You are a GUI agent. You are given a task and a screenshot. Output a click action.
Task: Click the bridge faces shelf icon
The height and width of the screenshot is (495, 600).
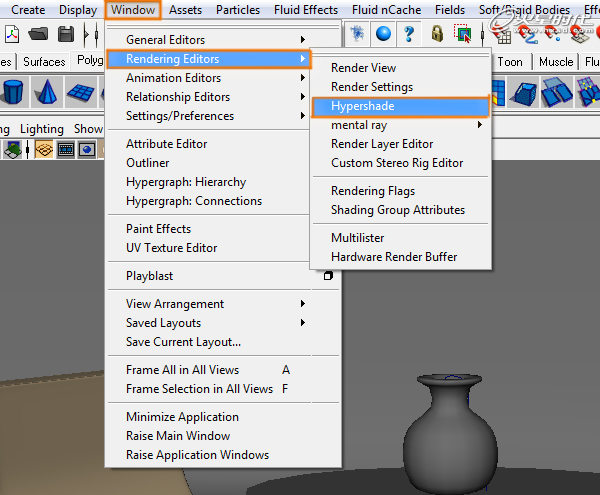pyautogui.click(x=556, y=93)
